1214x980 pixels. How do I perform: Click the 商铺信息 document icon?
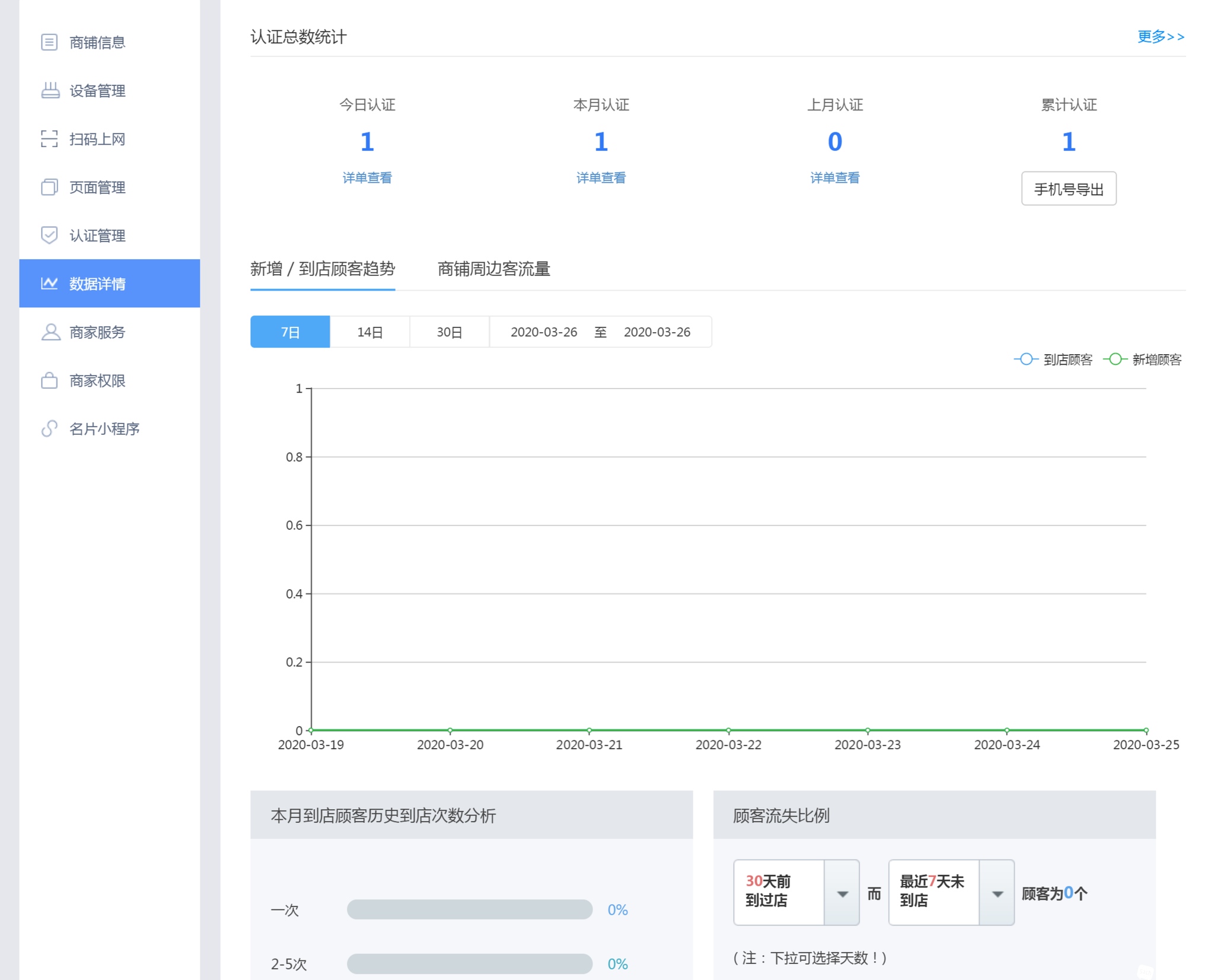(49, 42)
